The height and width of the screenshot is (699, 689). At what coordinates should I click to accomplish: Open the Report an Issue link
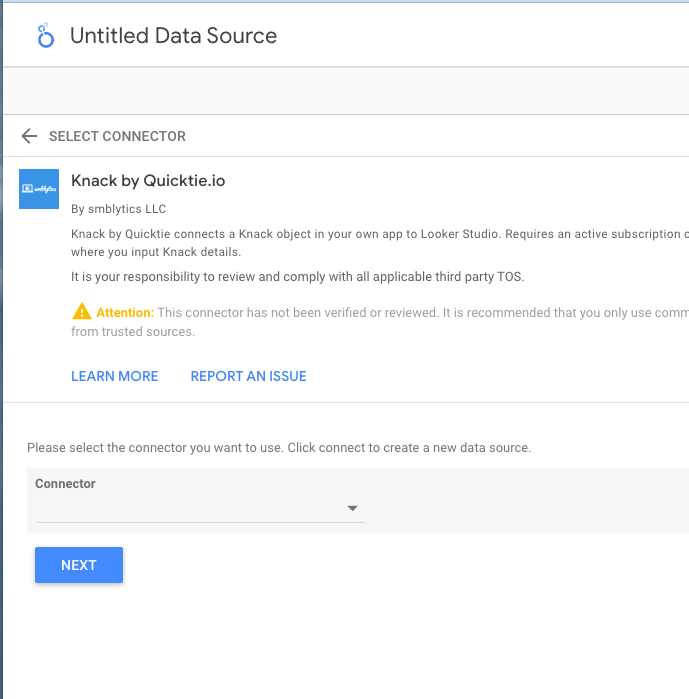pos(248,376)
